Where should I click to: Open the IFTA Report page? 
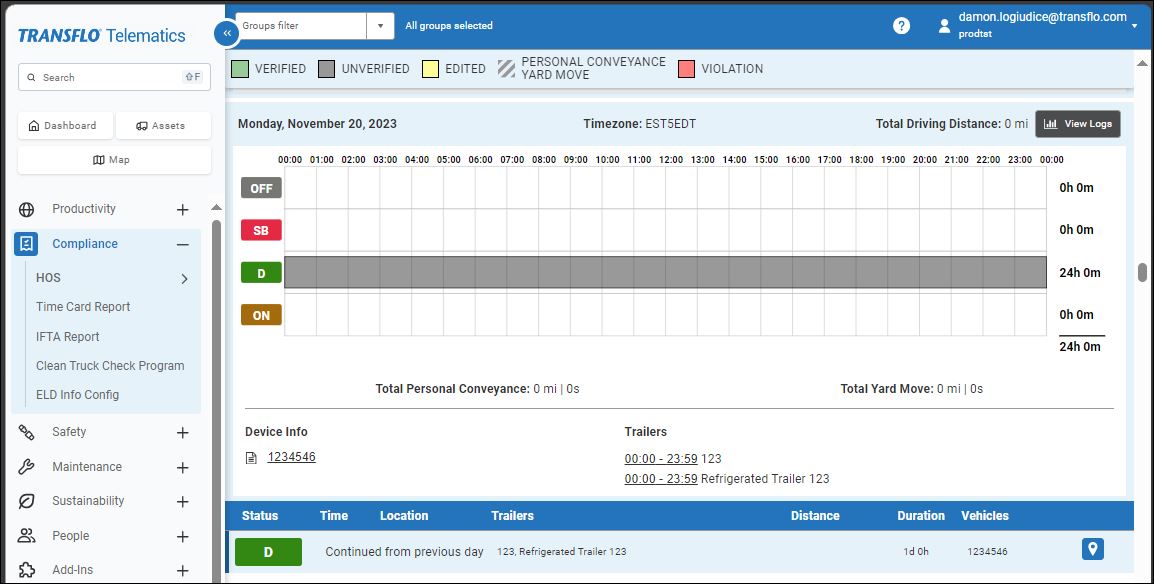[x=68, y=337]
